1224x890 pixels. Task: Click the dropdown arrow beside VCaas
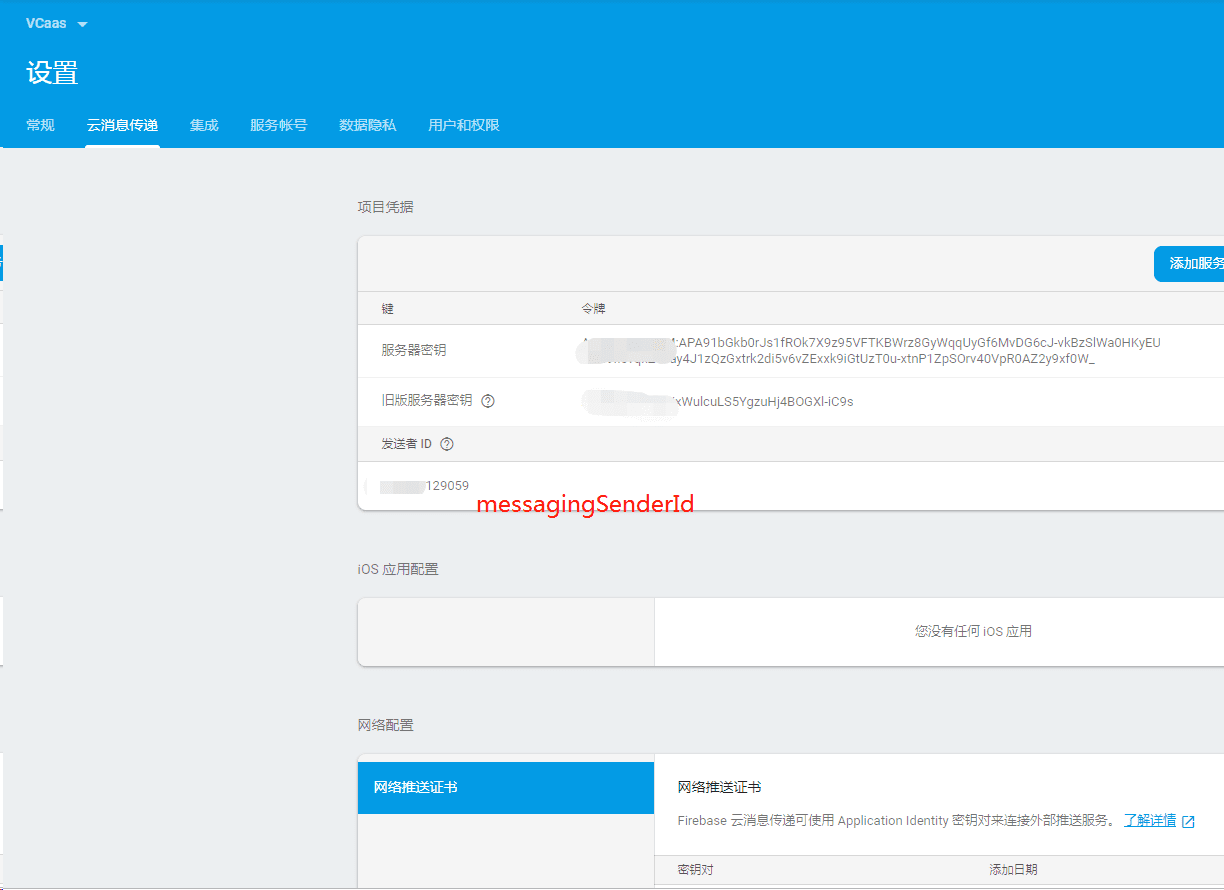[82, 23]
